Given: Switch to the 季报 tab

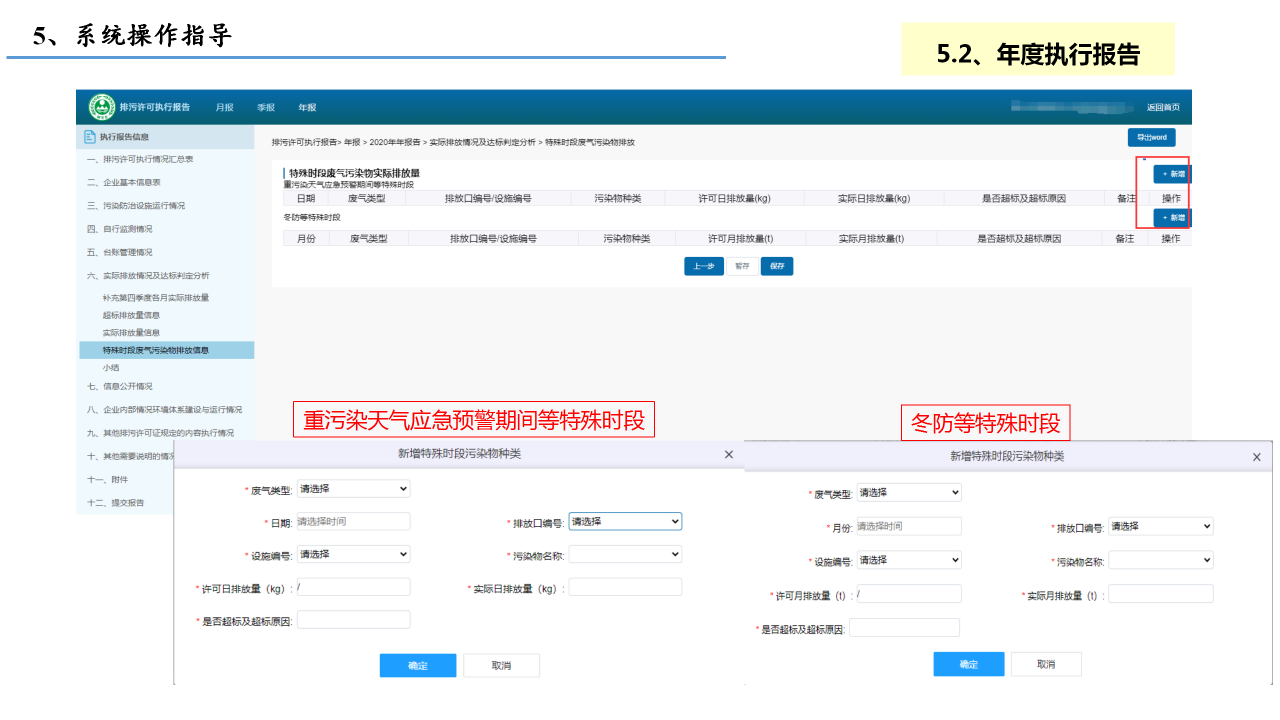Looking at the screenshot, I should (x=266, y=107).
